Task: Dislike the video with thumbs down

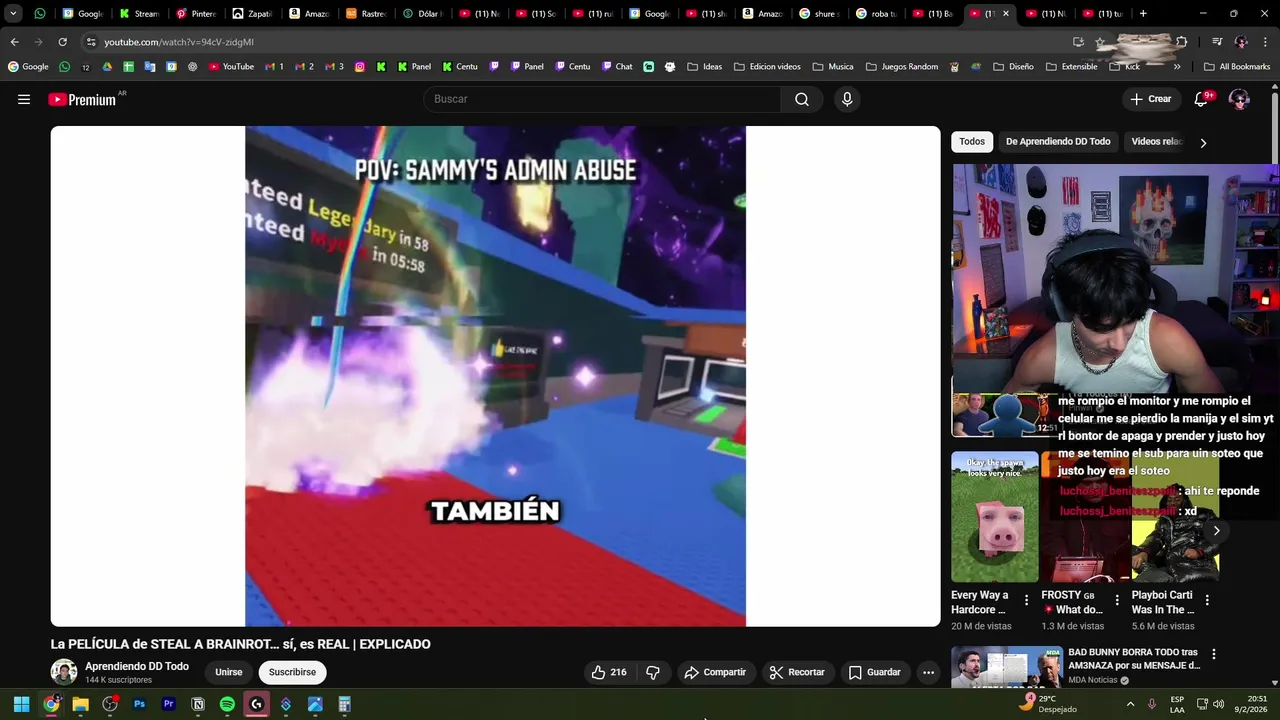Action: click(x=653, y=672)
